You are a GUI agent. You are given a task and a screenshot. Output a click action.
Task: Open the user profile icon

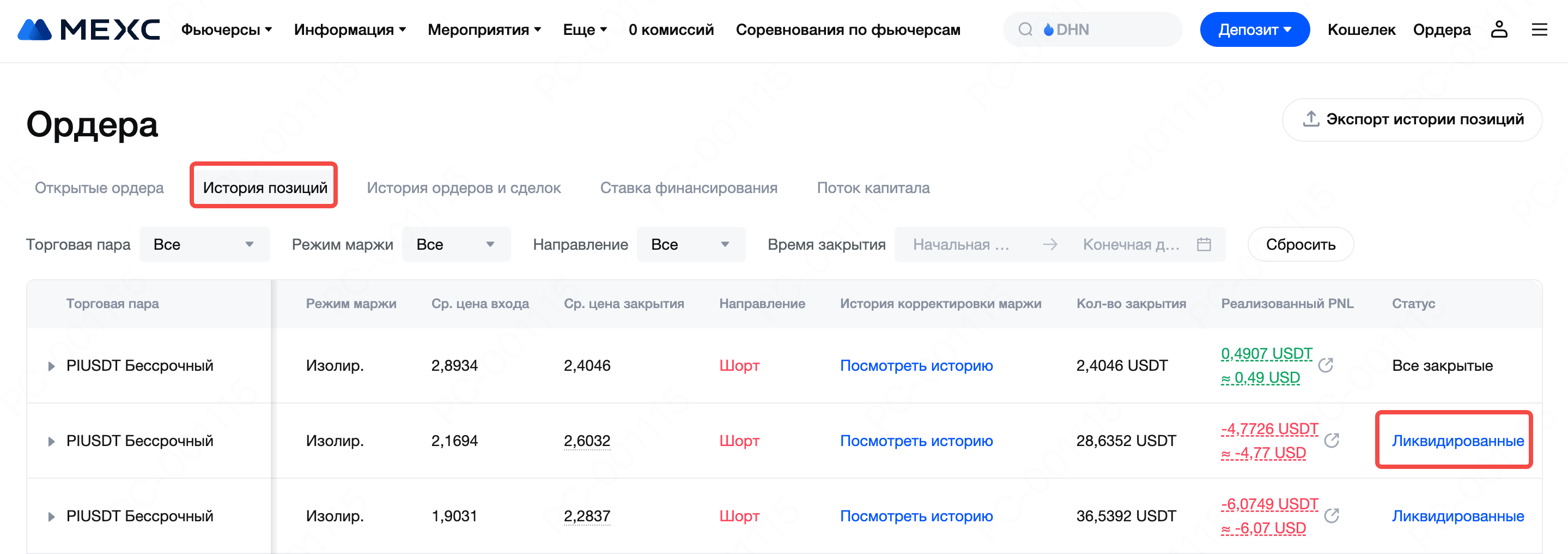point(1499,29)
